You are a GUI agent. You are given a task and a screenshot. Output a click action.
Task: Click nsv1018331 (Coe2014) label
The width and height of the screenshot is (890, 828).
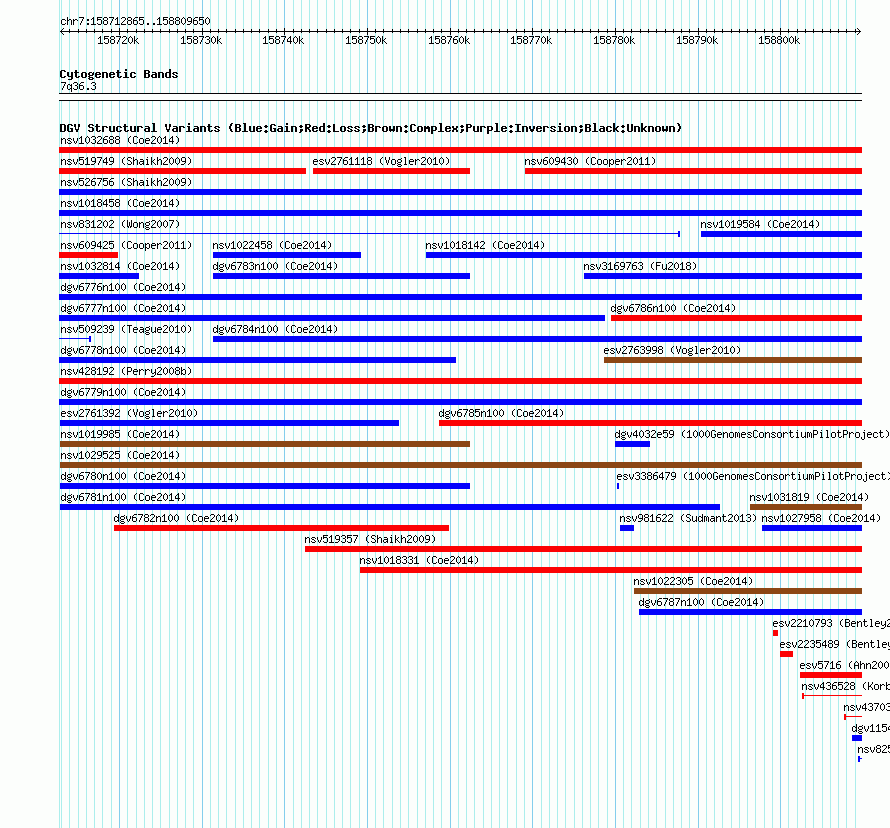[x=419, y=560]
